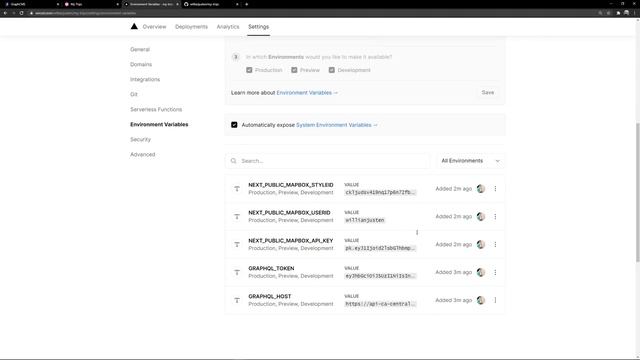Screen dimensions: 640x360
Task: Open Domains settings in sidebar
Action: [141, 64]
